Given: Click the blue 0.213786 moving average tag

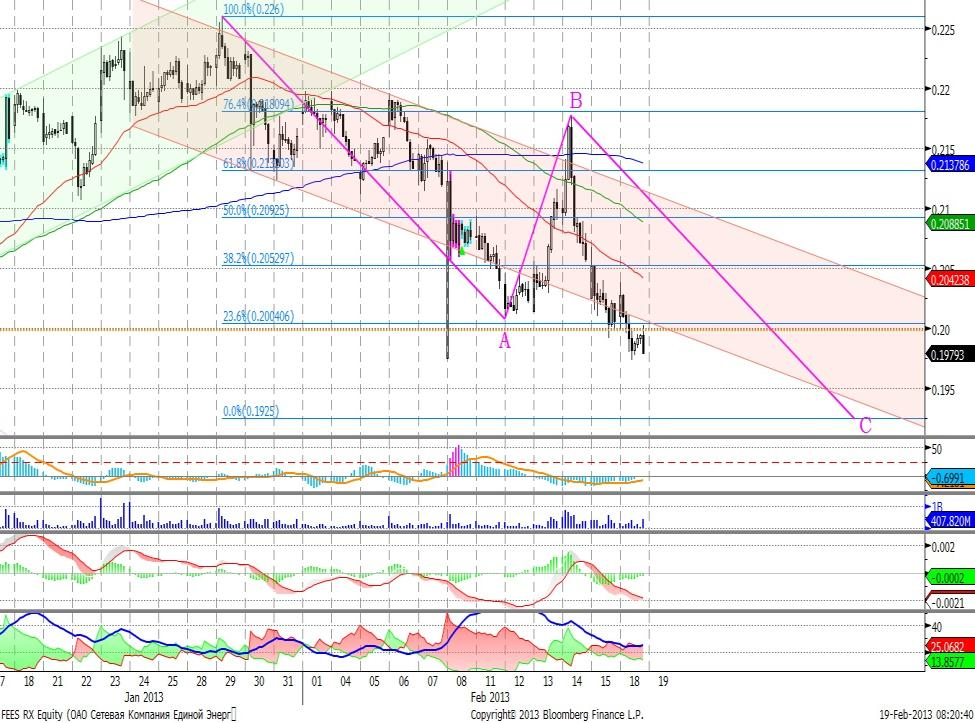Looking at the screenshot, I should (x=950, y=165).
